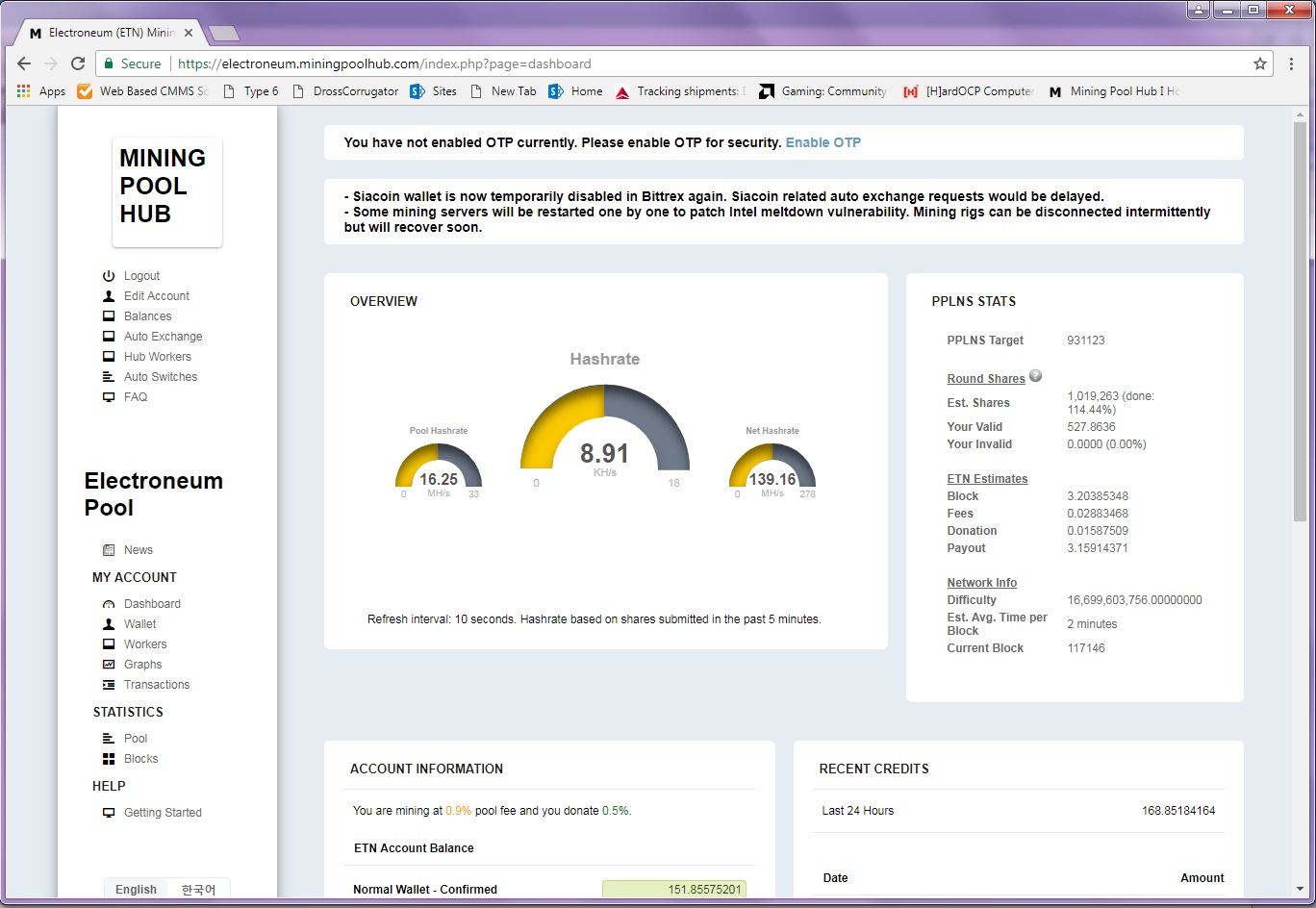
Task: Open the [H]ardOCP Computer bookmark
Action: point(969,91)
